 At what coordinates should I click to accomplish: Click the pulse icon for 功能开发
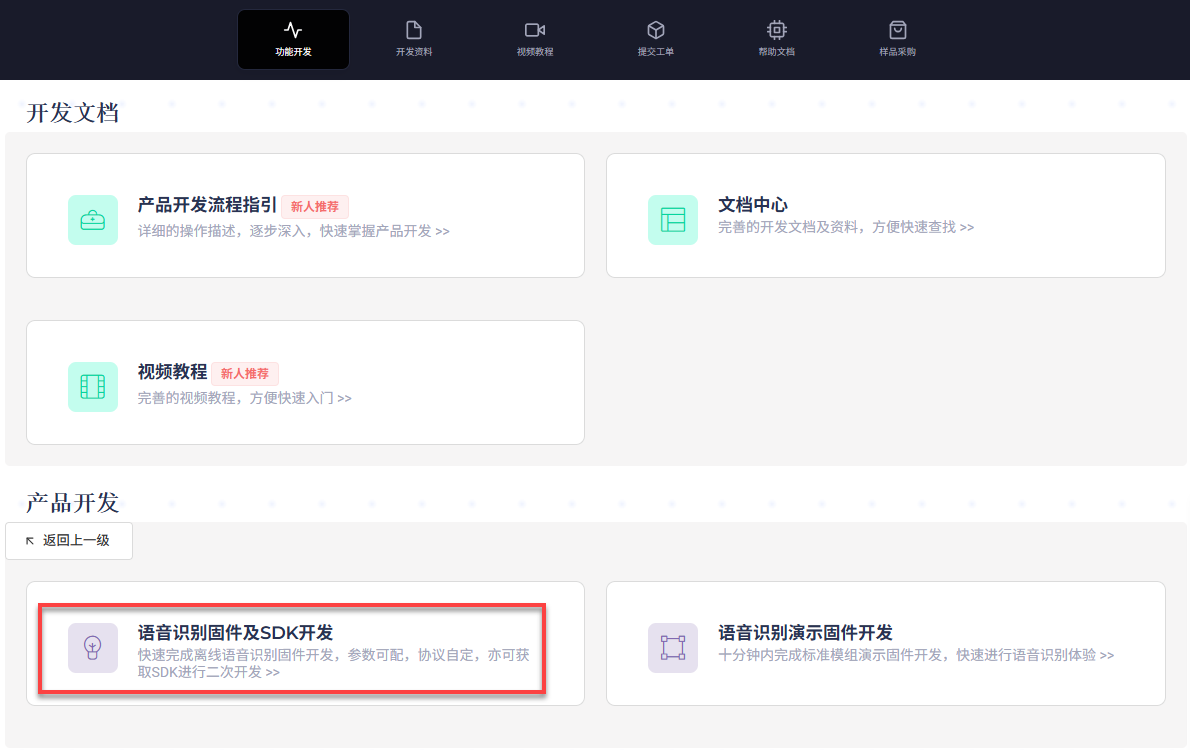coord(293,30)
